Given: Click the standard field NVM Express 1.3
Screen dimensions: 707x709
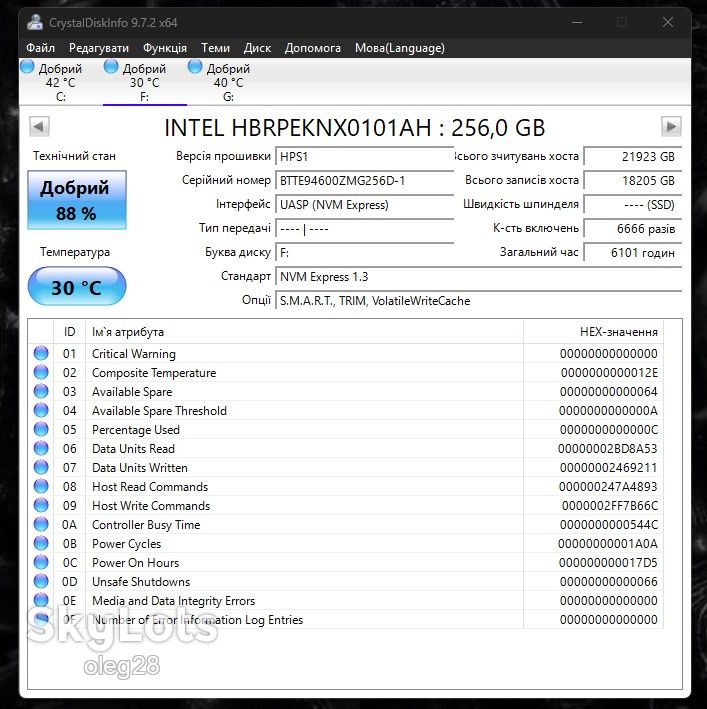Looking at the screenshot, I should coord(478,276).
